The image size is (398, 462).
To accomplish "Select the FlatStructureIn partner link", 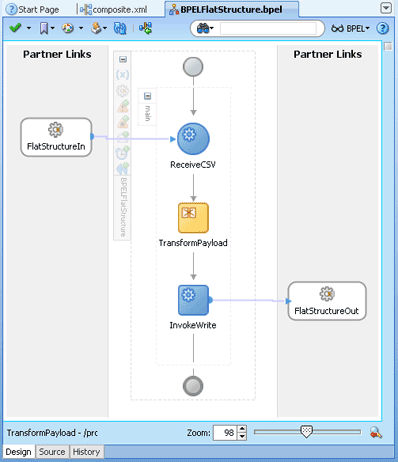I will (56, 137).
